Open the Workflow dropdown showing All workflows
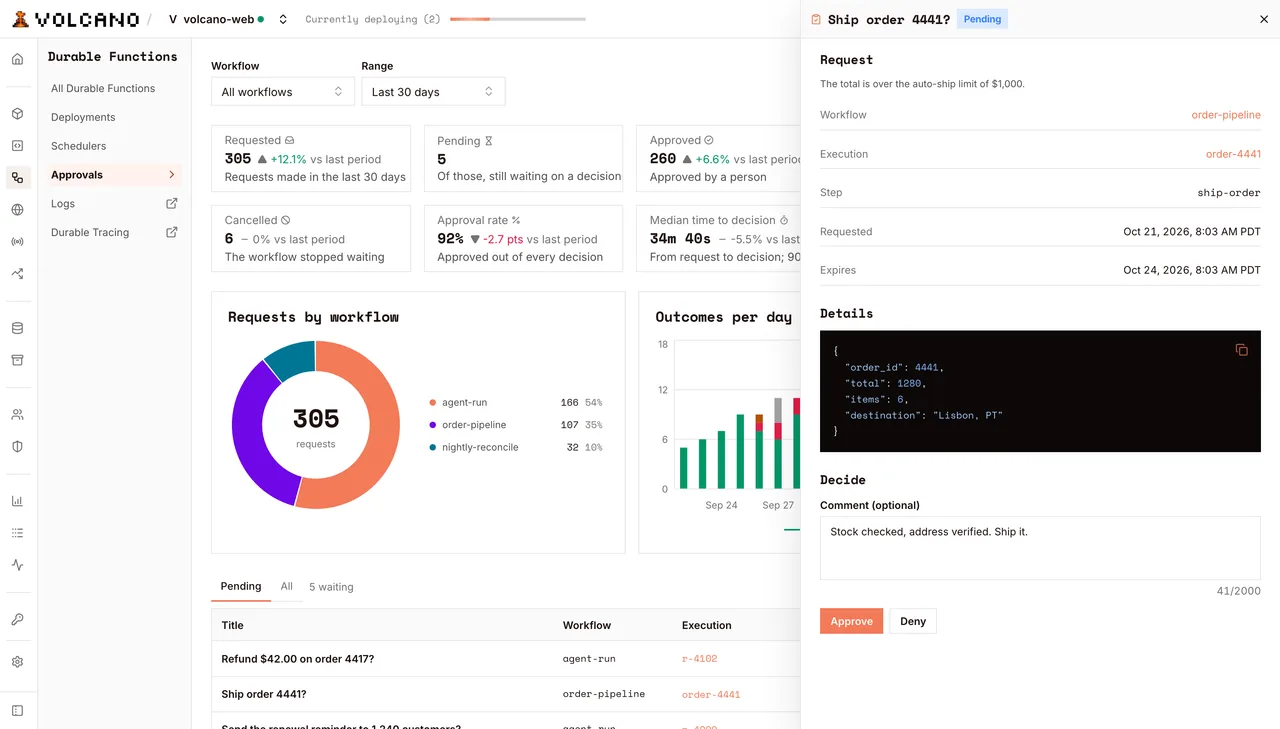 (282, 92)
